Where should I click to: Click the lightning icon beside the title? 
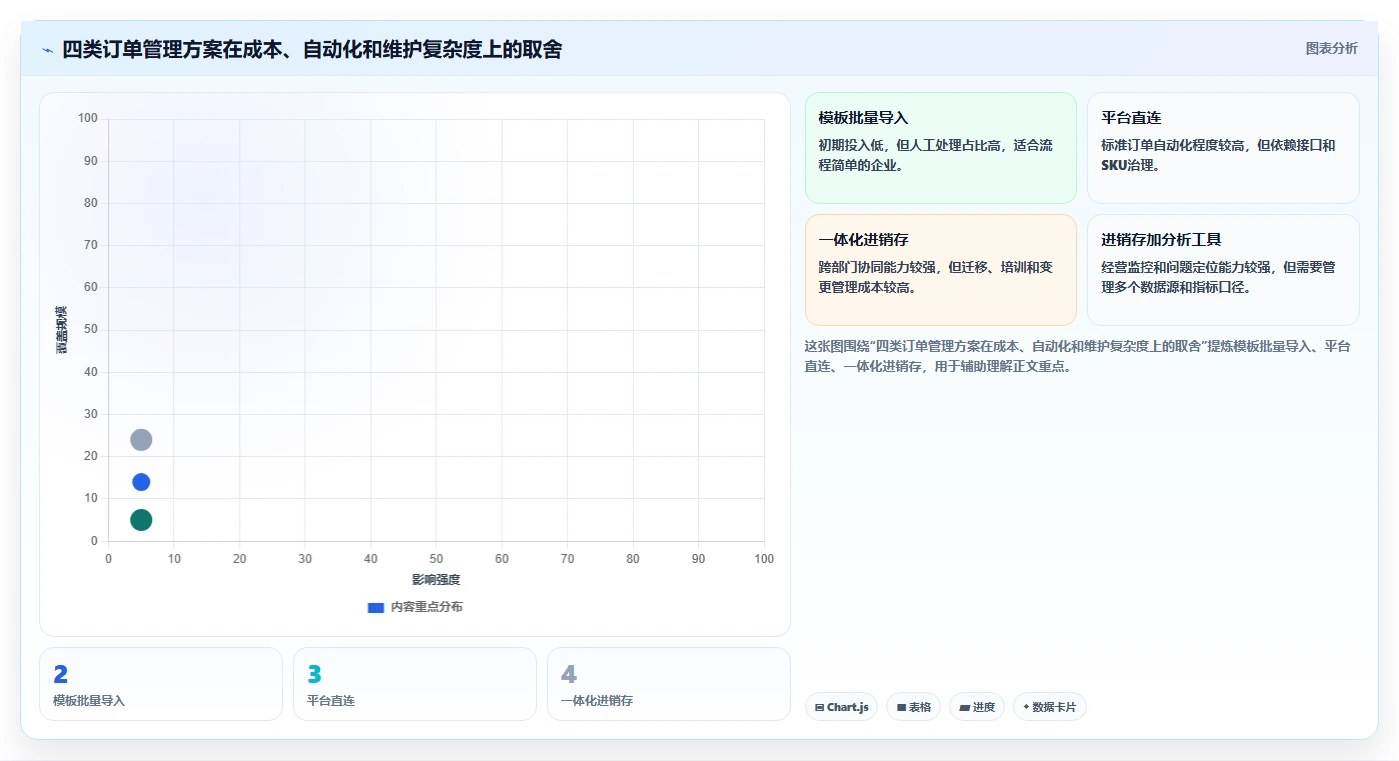47,50
